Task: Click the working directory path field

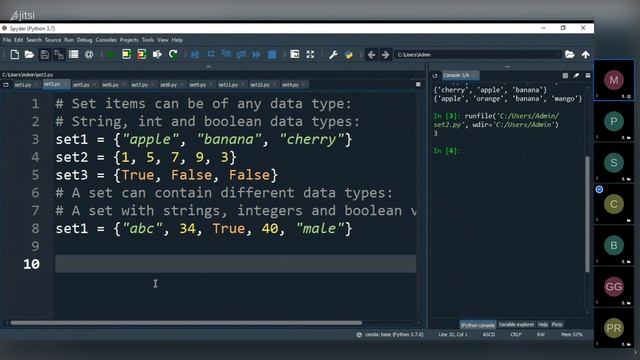Action: [x=477, y=54]
